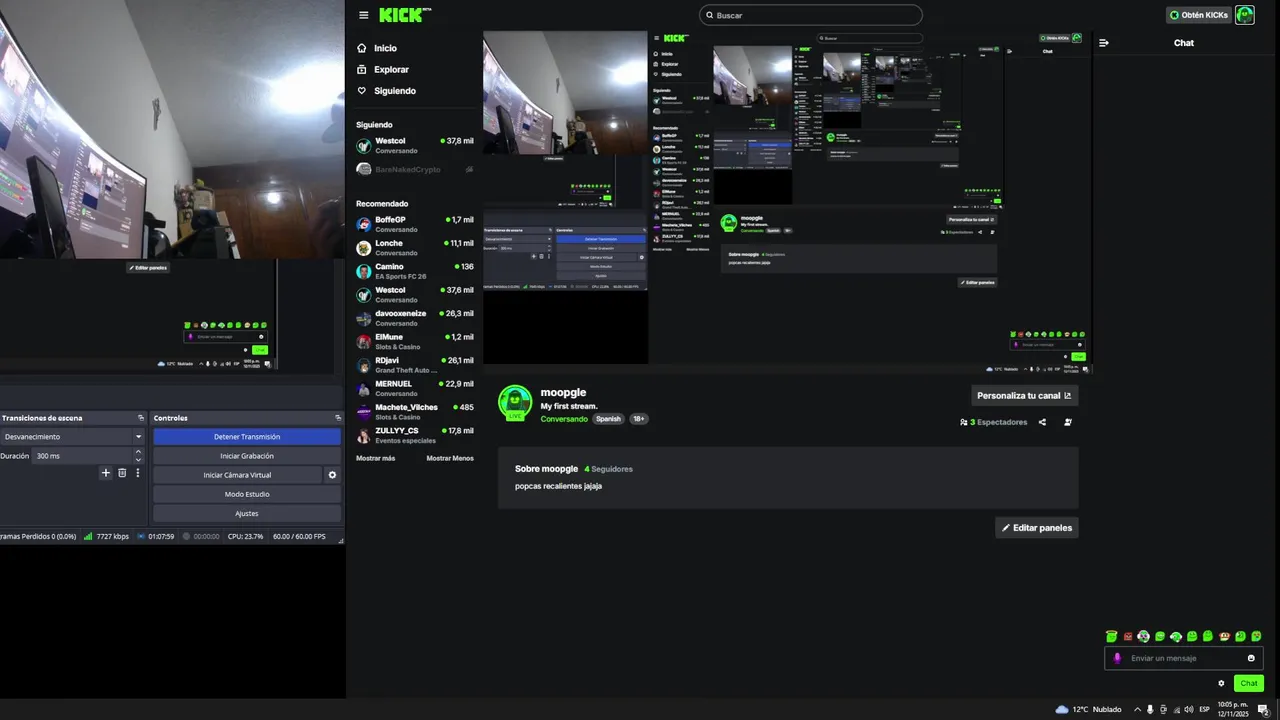This screenshot has height=720, width=1280.
Task: Increase the Duración value with up arrow
Action: (x=138, y=452)
